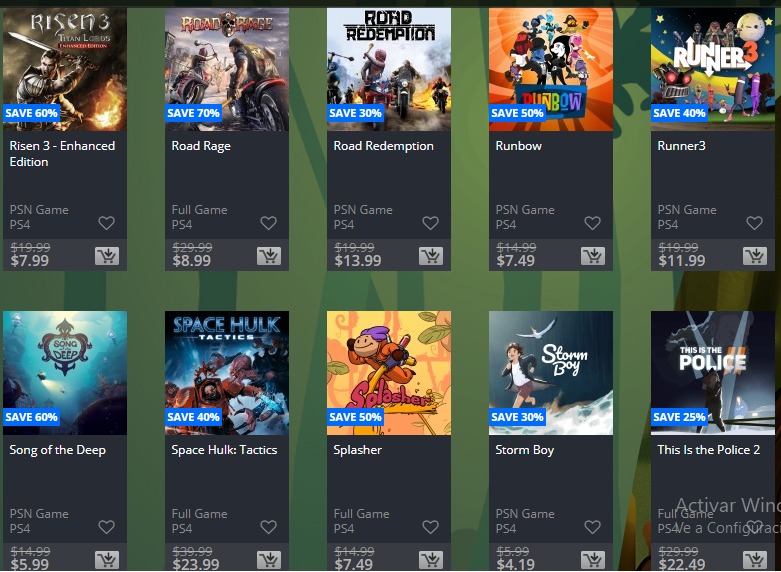The width and height of the screenshot is (781, 572).
Task: Add Road Rage to cart
Action: tap(269, 256)
